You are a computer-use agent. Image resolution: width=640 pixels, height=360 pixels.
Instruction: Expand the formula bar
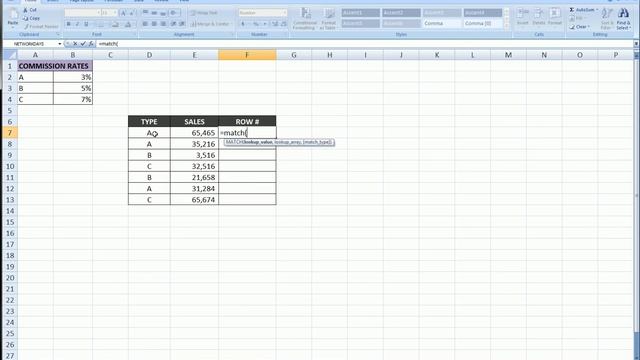tap(636, 44)
